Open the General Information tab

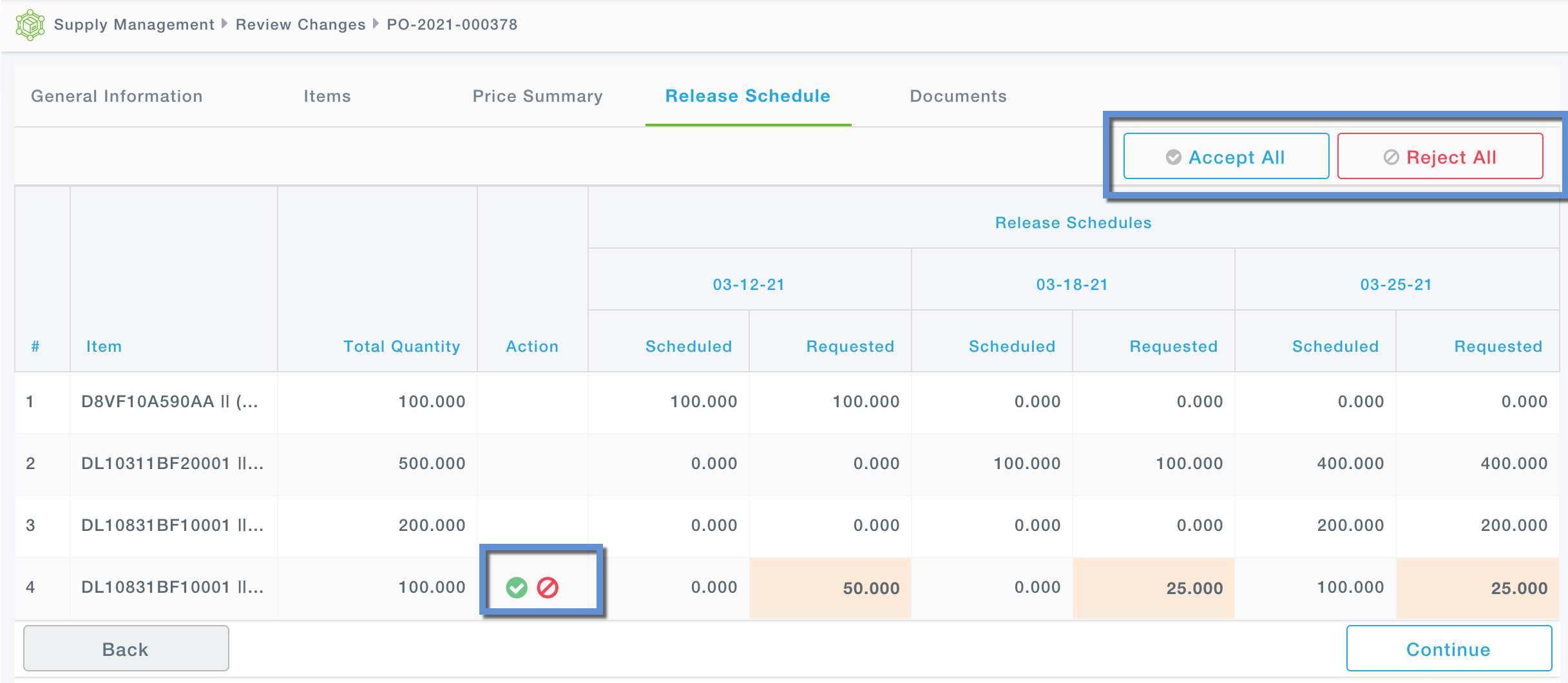(x=117, y=96)
